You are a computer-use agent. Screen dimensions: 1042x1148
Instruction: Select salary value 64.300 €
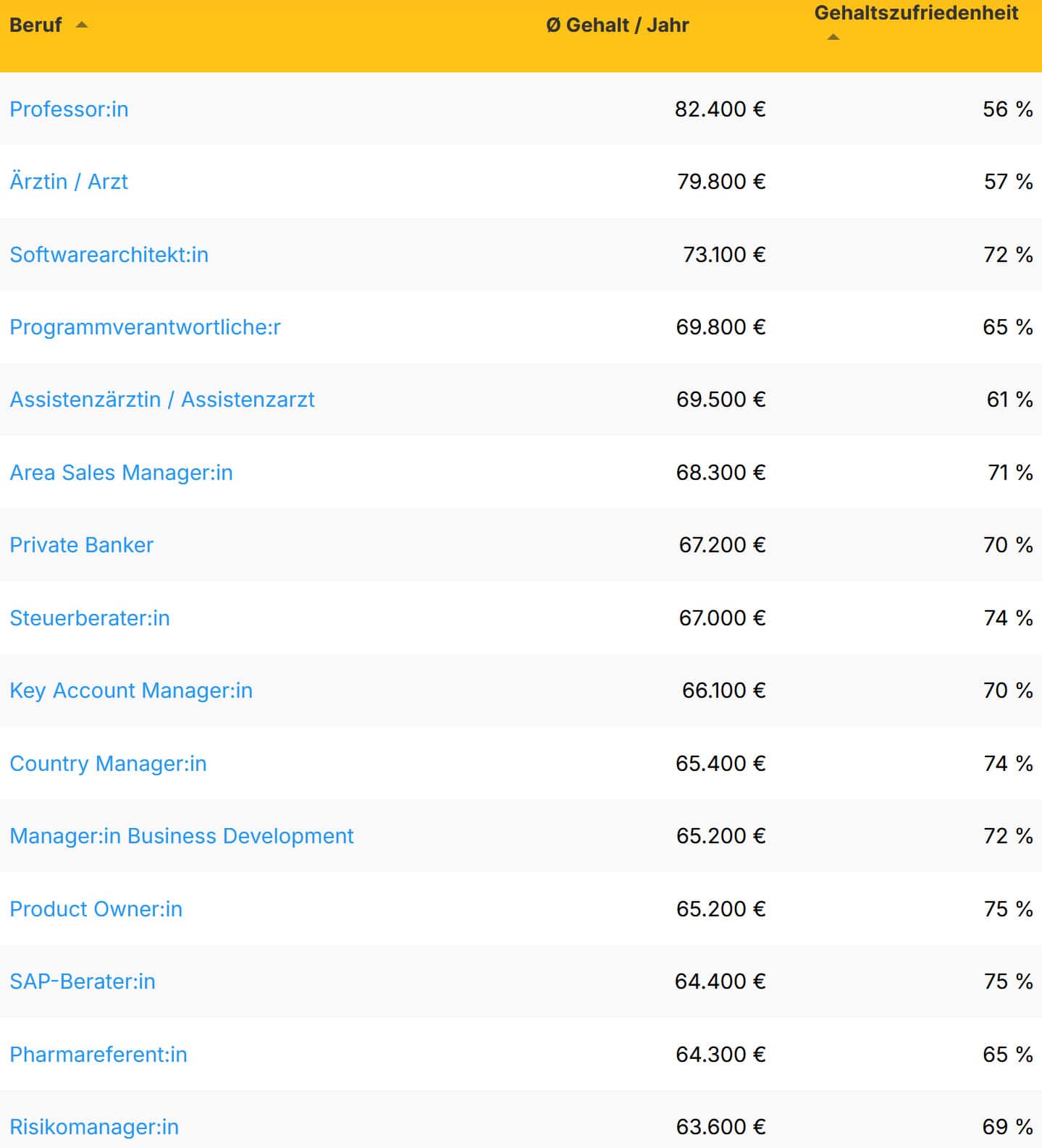click(720, 1055)
